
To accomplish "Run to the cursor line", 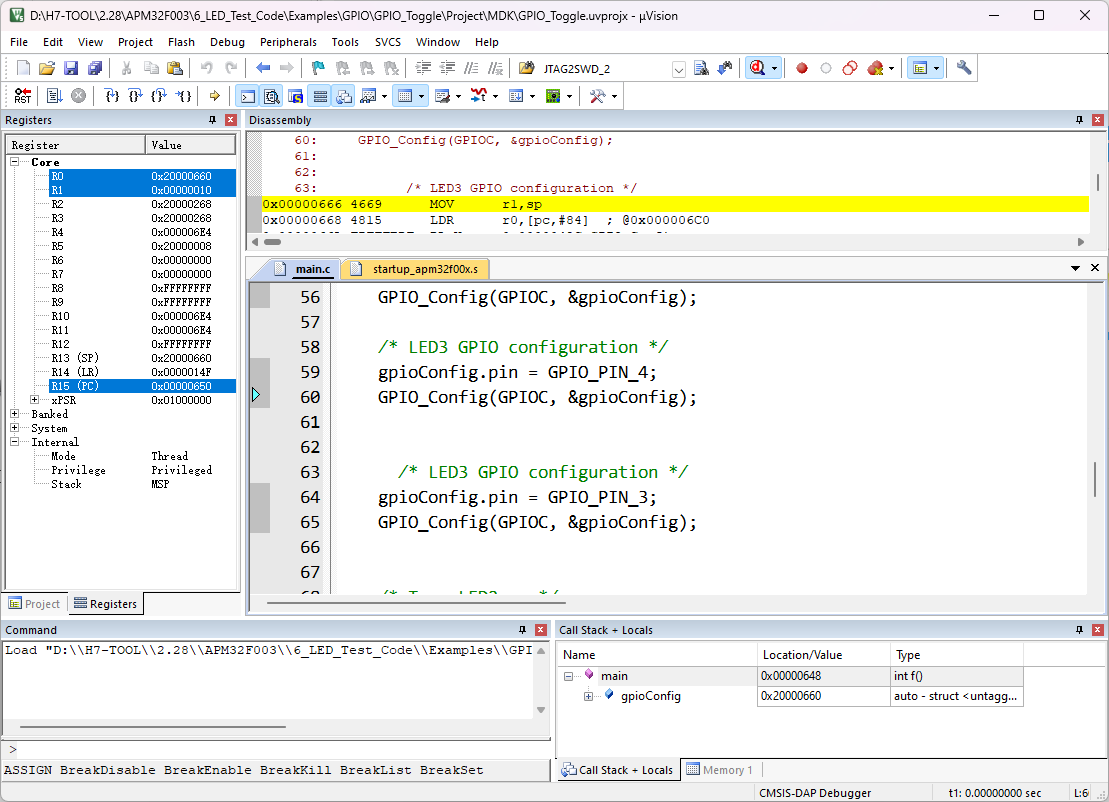I will (x=183, y=96).
